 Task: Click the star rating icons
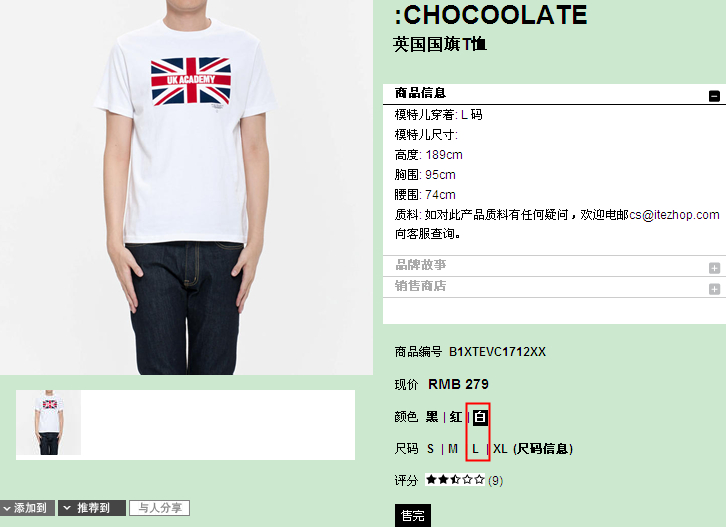coord(455,479)
